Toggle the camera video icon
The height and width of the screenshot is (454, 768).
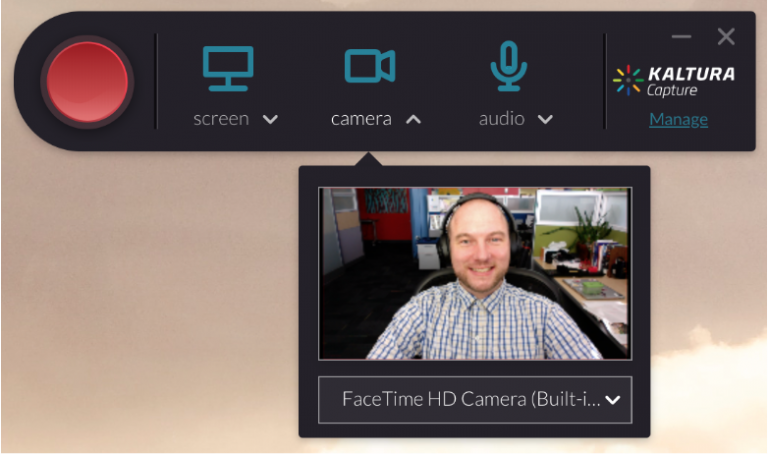tap(369, 66)
